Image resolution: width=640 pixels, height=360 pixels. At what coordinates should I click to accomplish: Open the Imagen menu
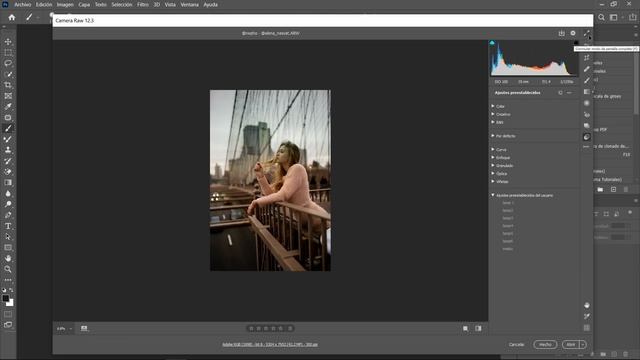click(x=65, y=4)
